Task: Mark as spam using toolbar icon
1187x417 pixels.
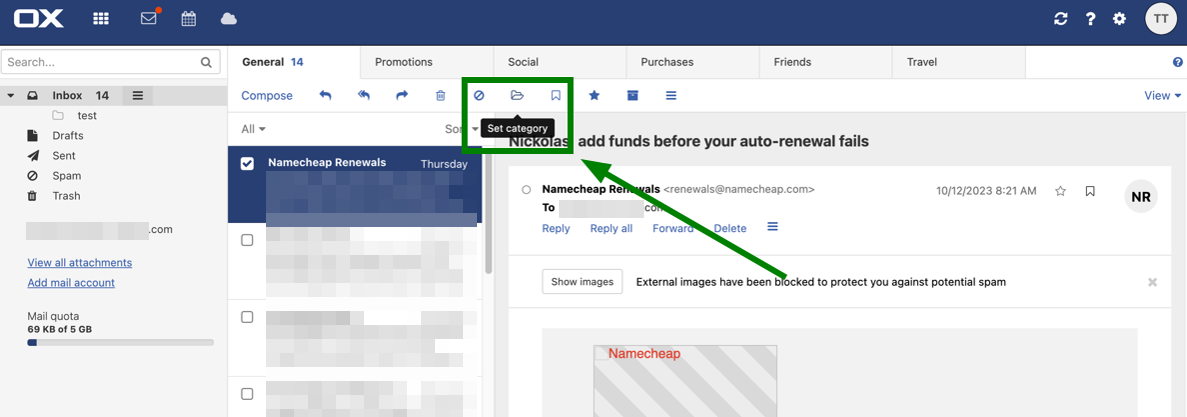Action: [x=479, y=95]
